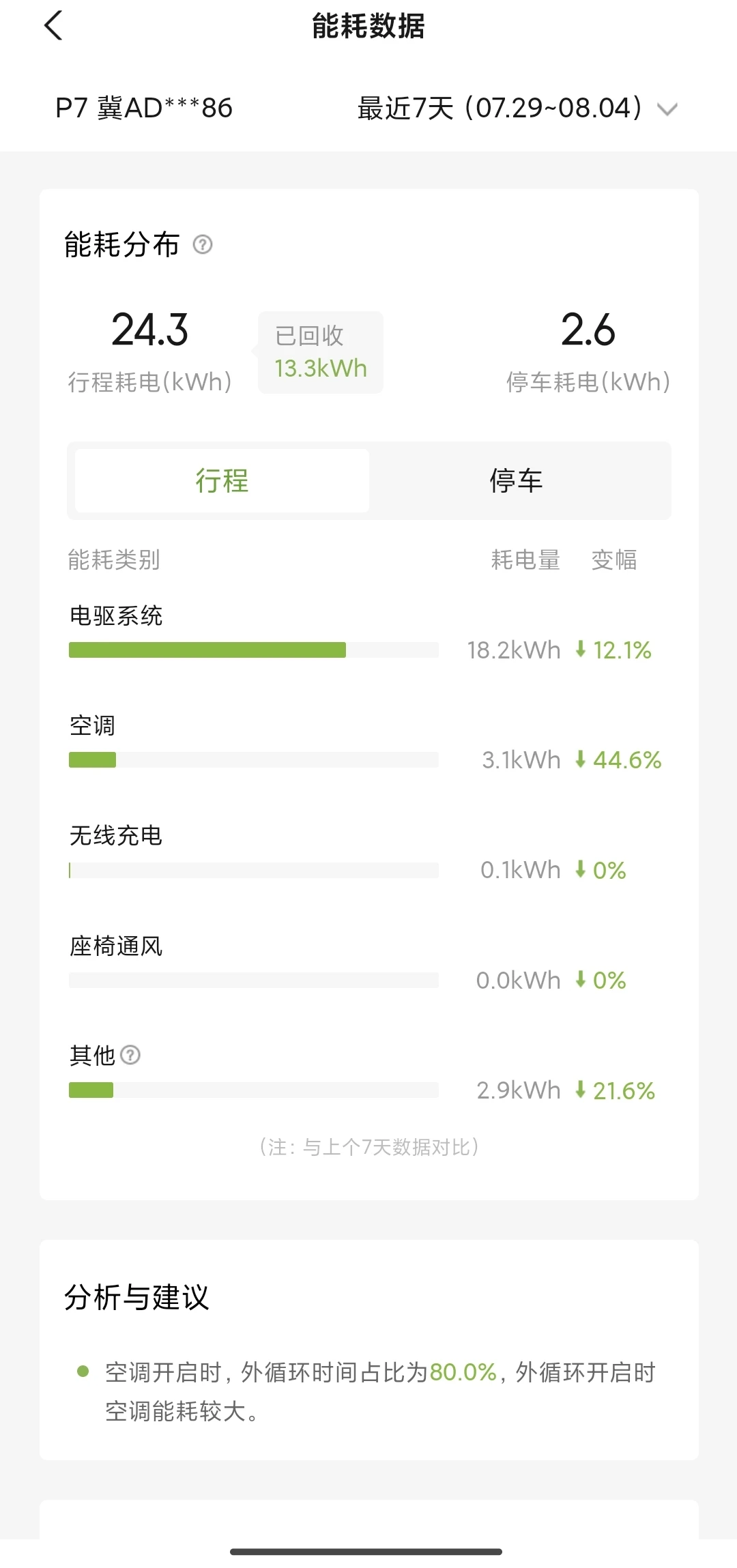
Task: Tap the 电驱系统 consumption bar
Action: (x=253, y=650)
